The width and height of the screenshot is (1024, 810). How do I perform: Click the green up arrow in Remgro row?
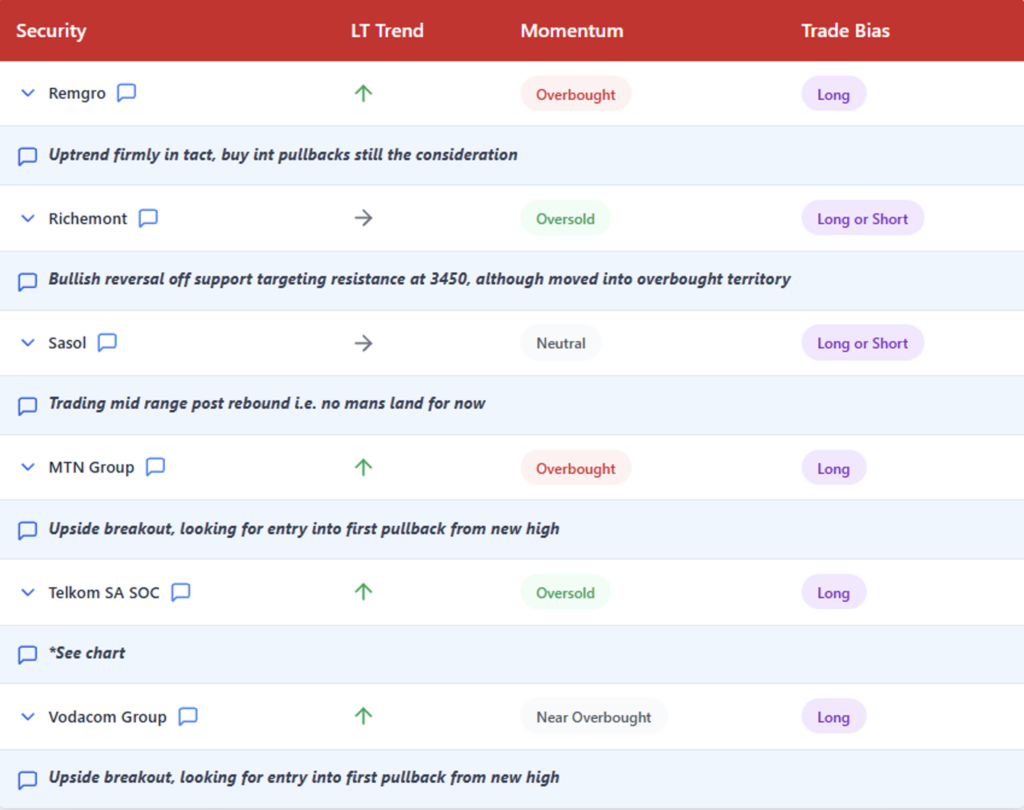click(x=363, y=93)
